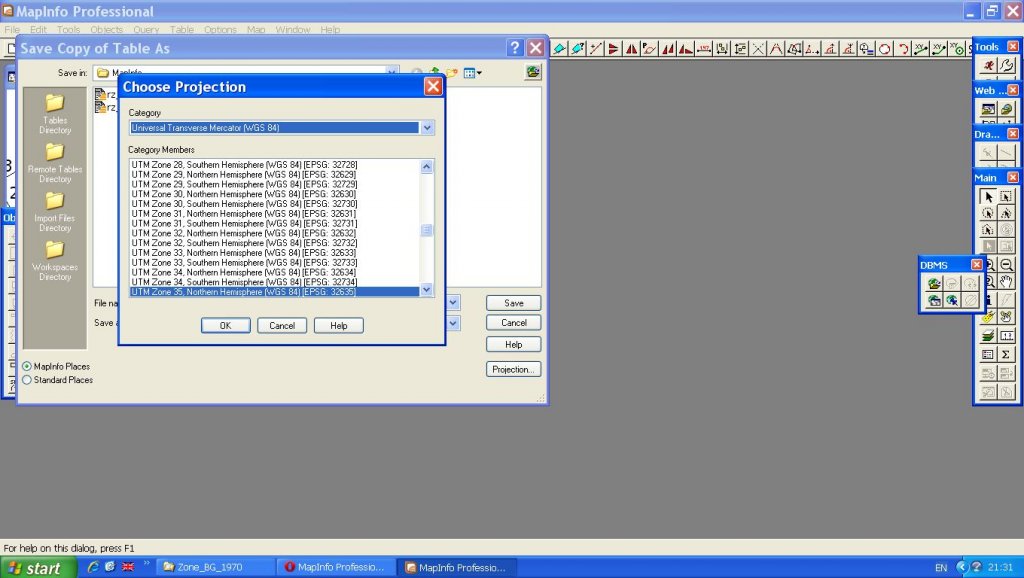
Task: Select the Zoom-out magnifier in Main toolbar
Action: coord(1006,265)
